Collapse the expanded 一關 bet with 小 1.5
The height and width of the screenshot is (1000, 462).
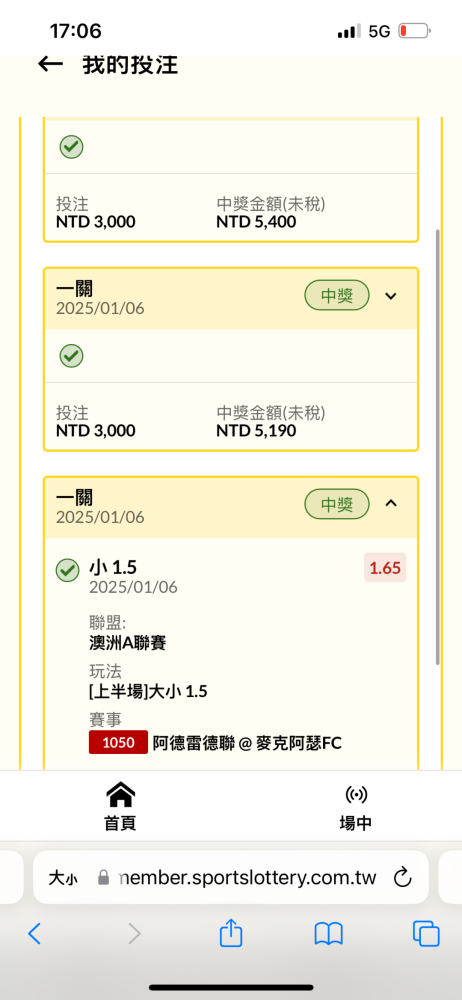[x=391, y=504]
